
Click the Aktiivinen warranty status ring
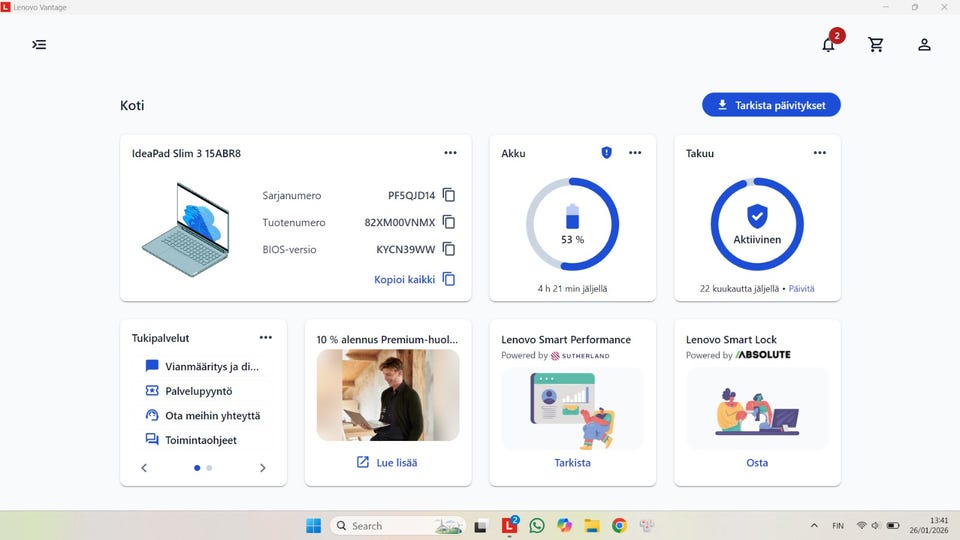pyautogui.click(x=757, y=224)
